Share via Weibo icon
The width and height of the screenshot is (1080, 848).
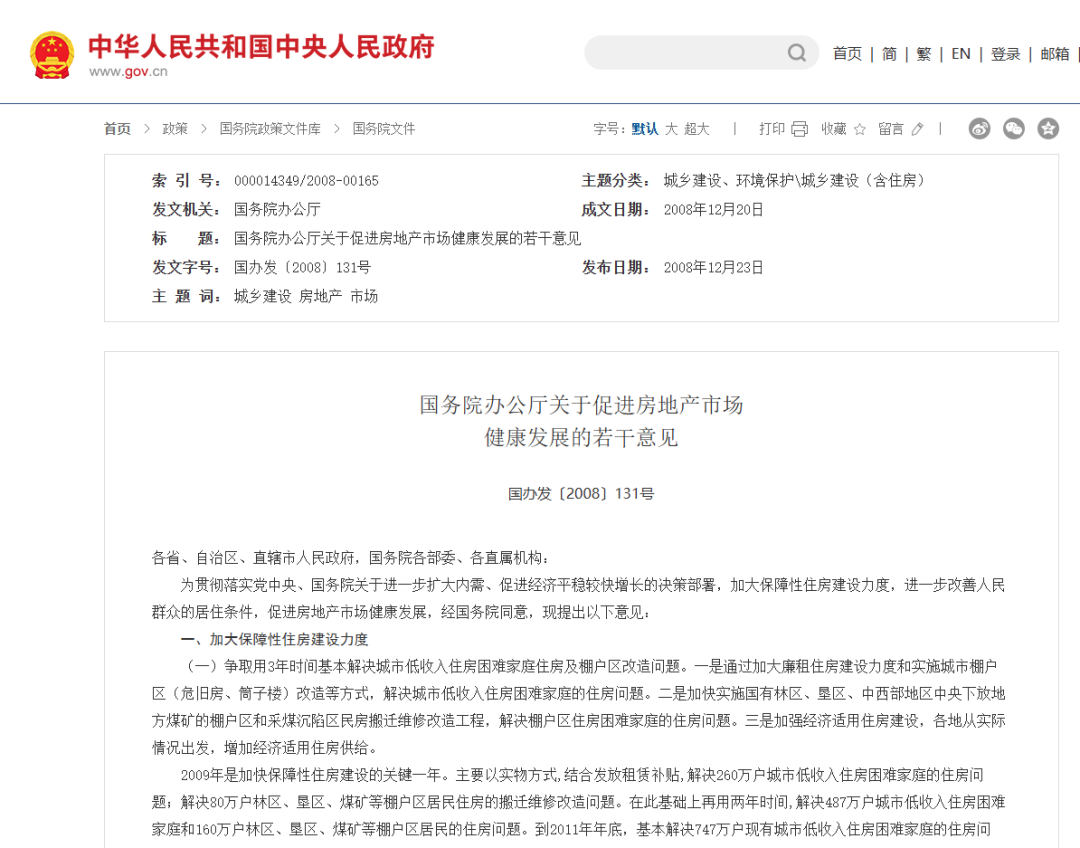[x=979, y=128]
